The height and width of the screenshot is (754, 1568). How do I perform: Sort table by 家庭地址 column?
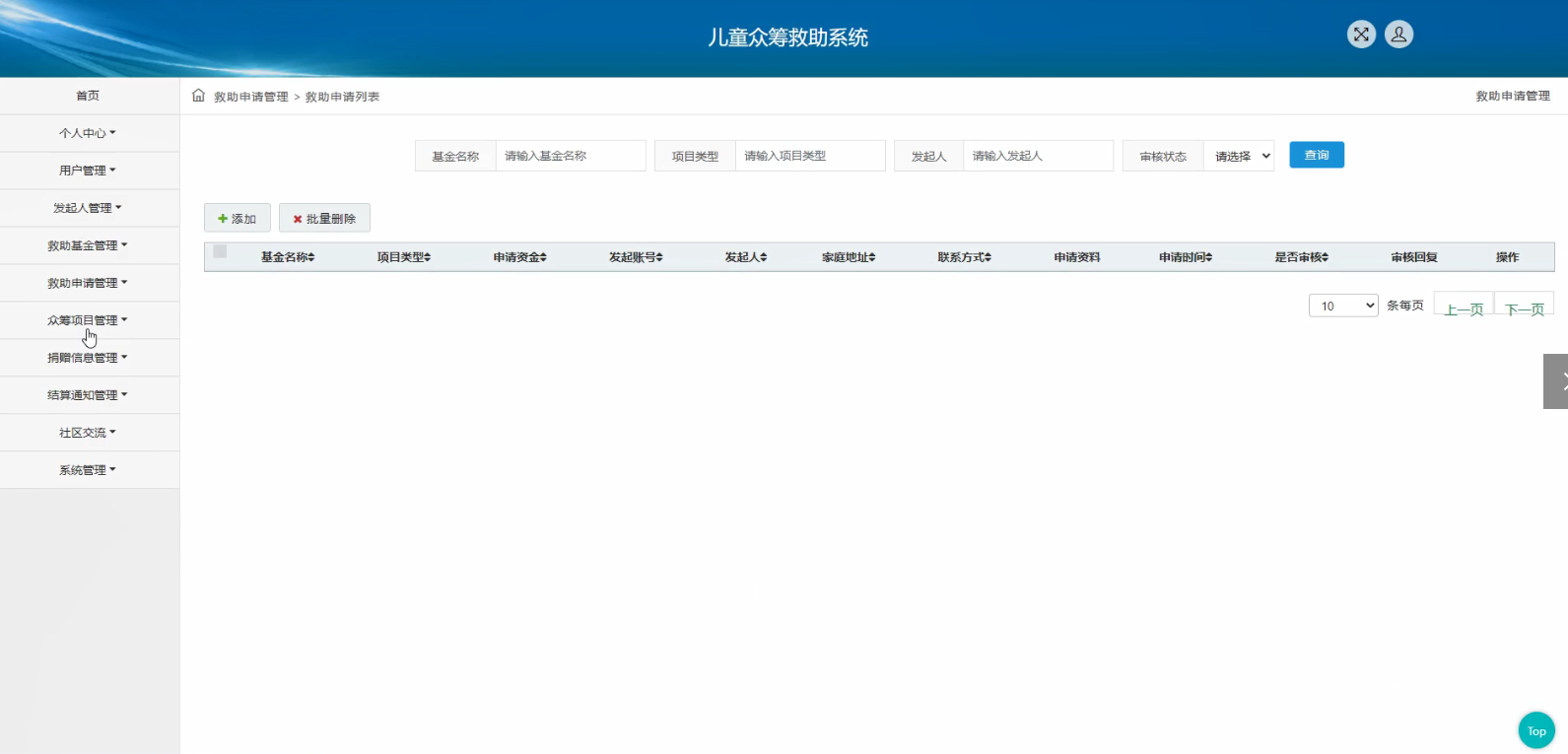pos(849,257)
